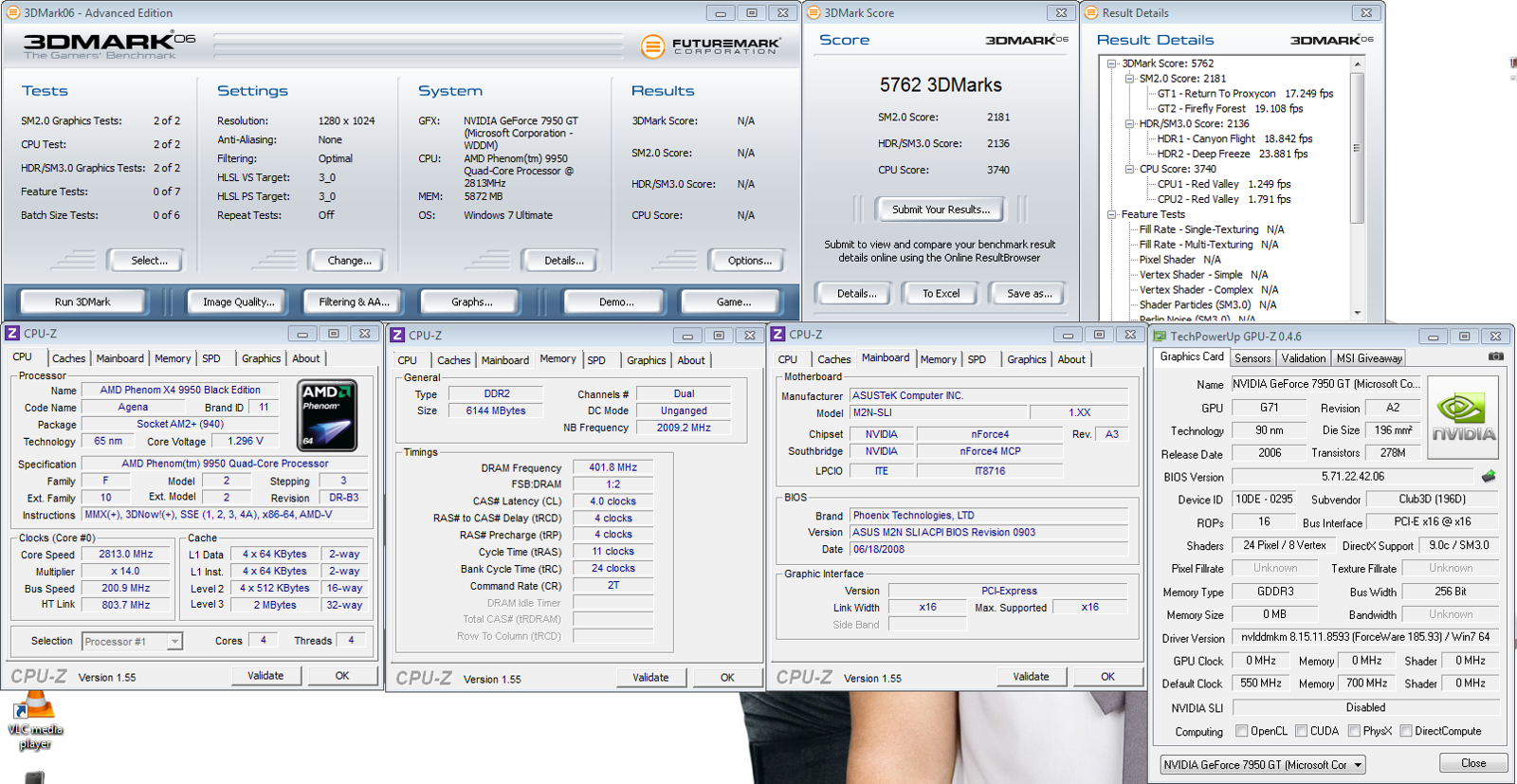Open the MSI Giveaway tab
Image resolution: width=1517 pixels, height=784 pixels.
coord(1369,358)
